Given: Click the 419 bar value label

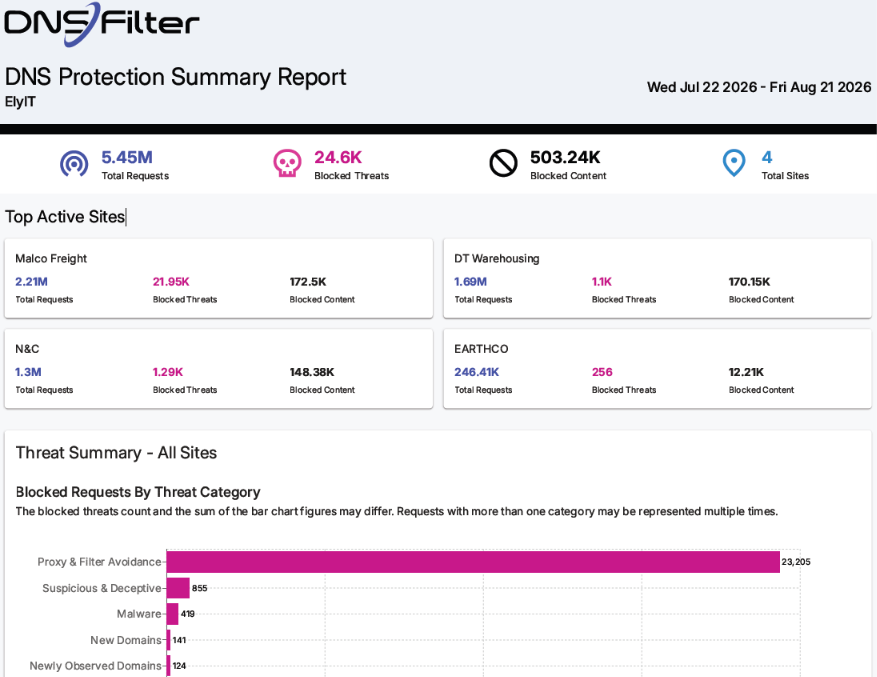Looking at the screenshot, I should pyautogui.click(x=187, y=614).
